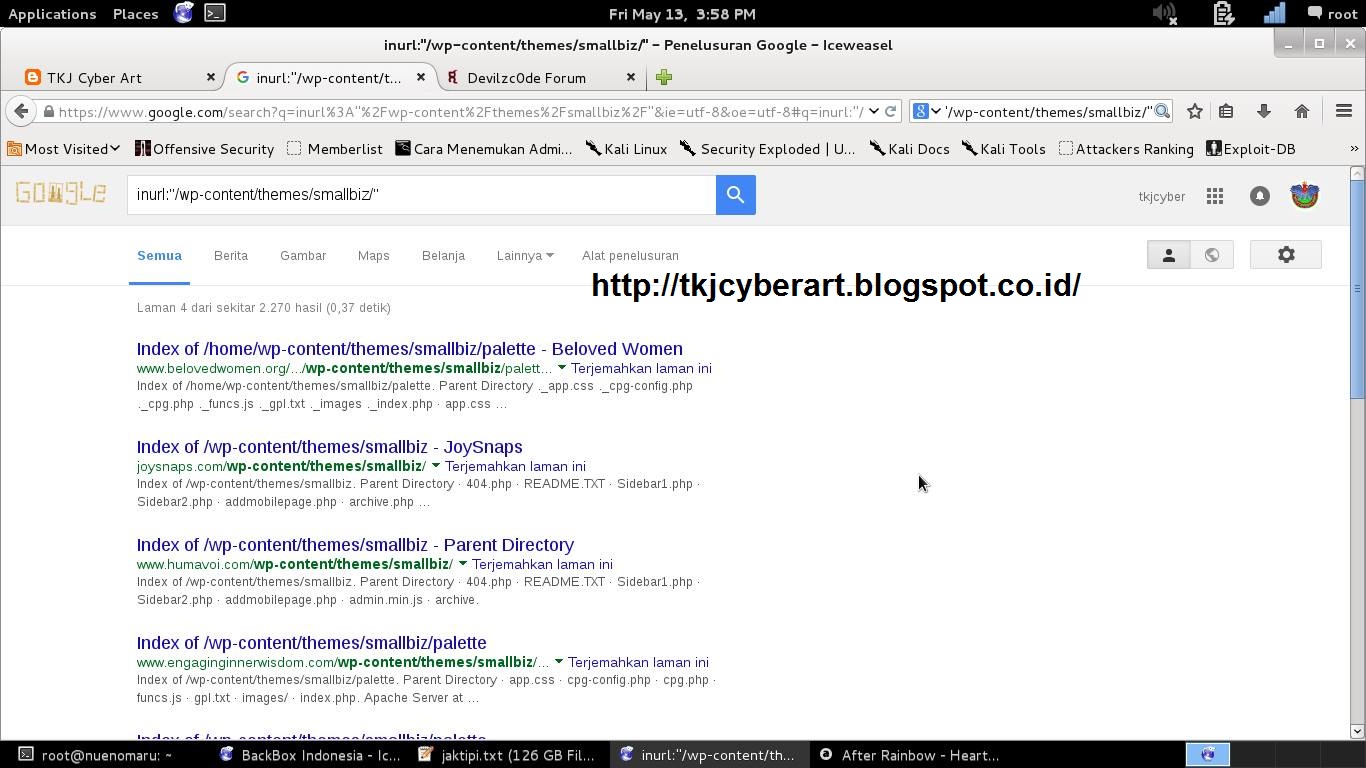Image resolution: width=1366 pixels, height=768 pixels.
Task: Open the Kali Tools bookmark
Action: [x=1004, y=149]
